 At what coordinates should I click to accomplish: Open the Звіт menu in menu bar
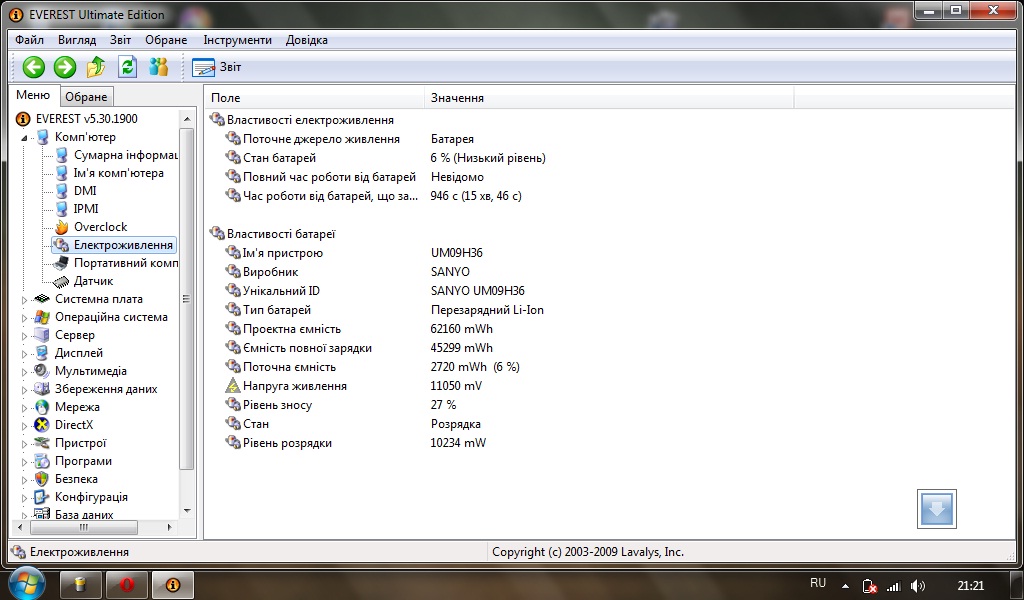(x=120, y=40)
